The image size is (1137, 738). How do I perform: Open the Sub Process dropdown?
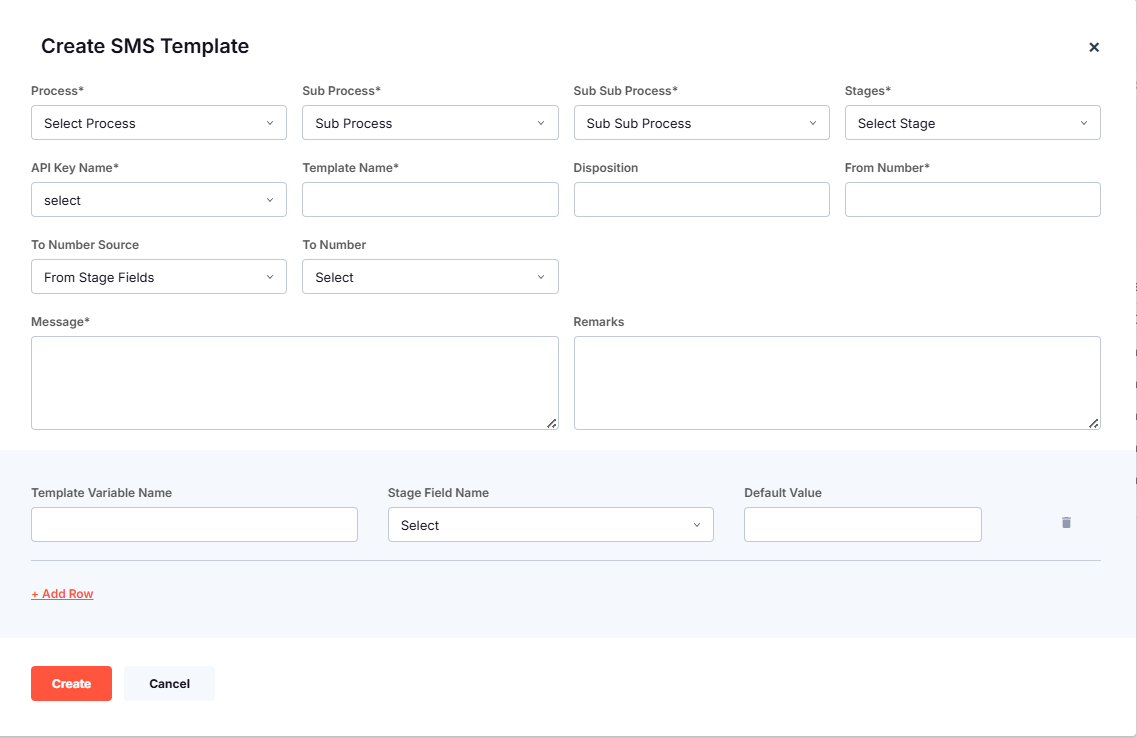(430, 122)
